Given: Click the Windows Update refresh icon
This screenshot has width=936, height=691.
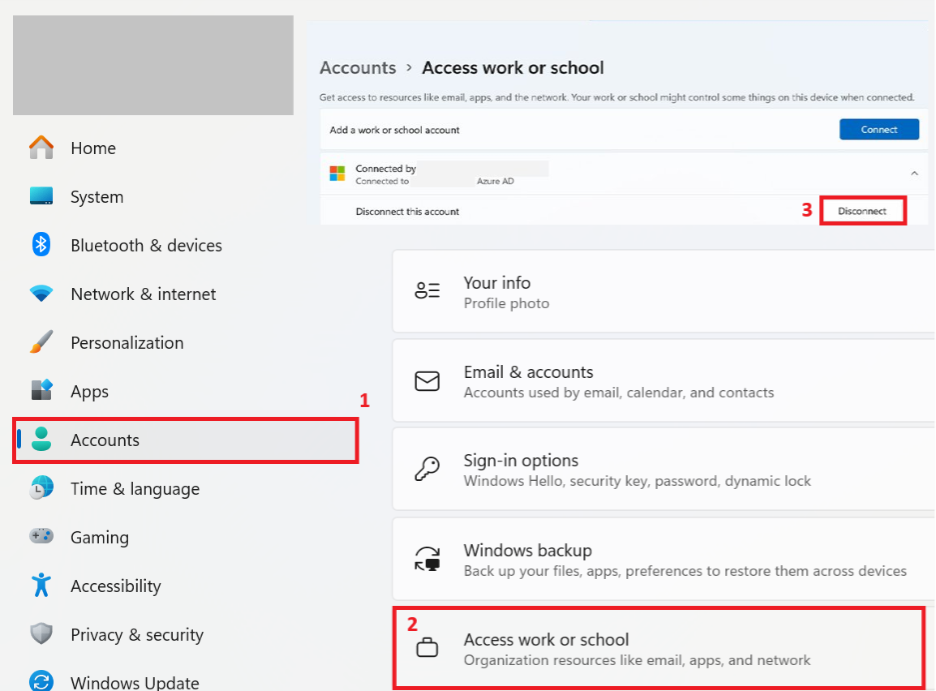Looking at the screenshot, I should pos(41,681).
